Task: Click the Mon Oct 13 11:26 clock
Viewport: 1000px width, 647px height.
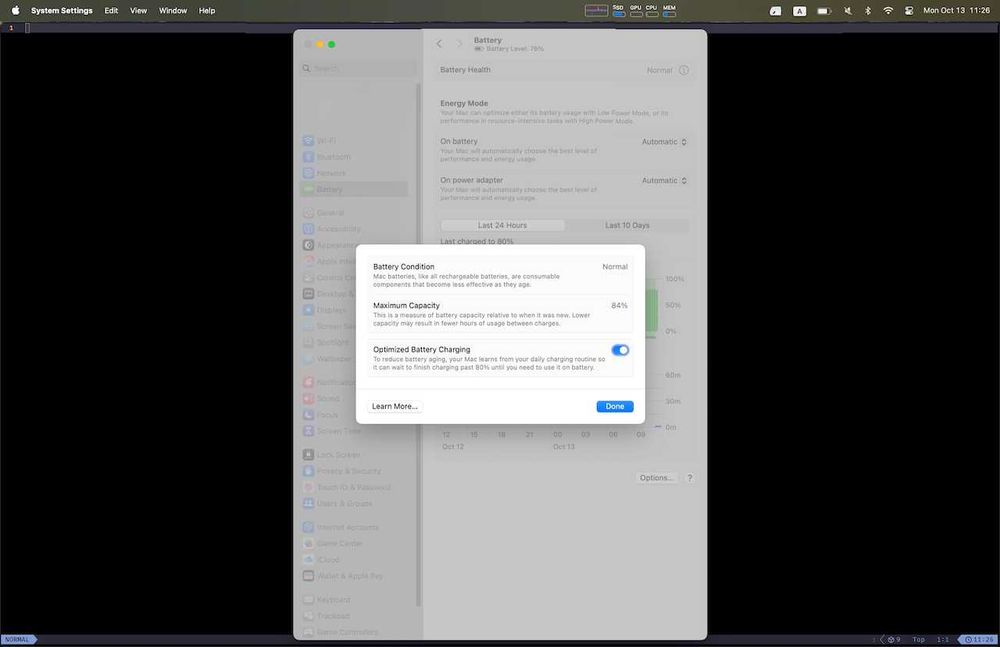Action: [x=956, y=10]
